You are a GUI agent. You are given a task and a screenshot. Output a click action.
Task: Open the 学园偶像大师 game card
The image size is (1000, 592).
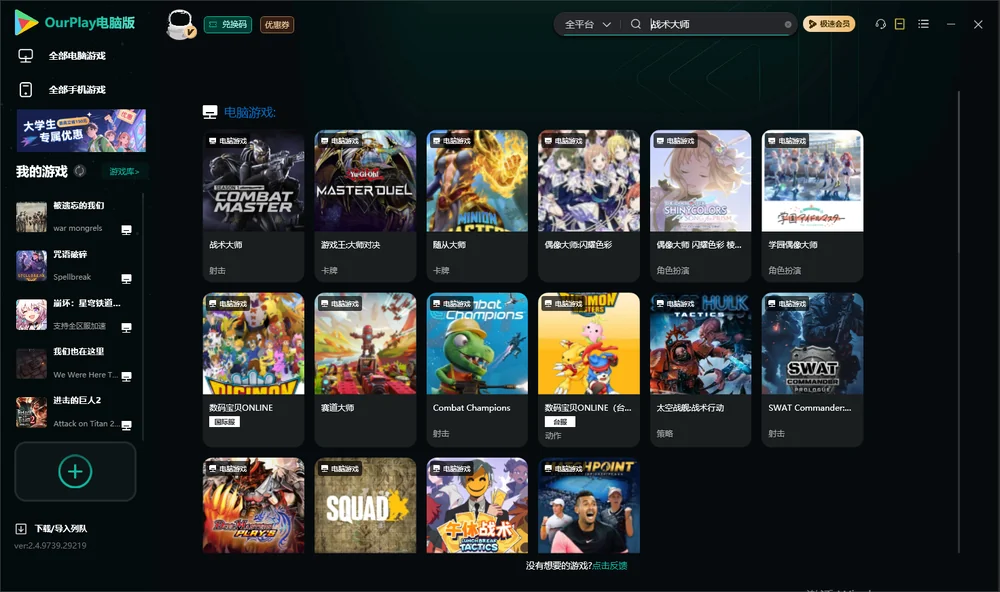point(812,205)
